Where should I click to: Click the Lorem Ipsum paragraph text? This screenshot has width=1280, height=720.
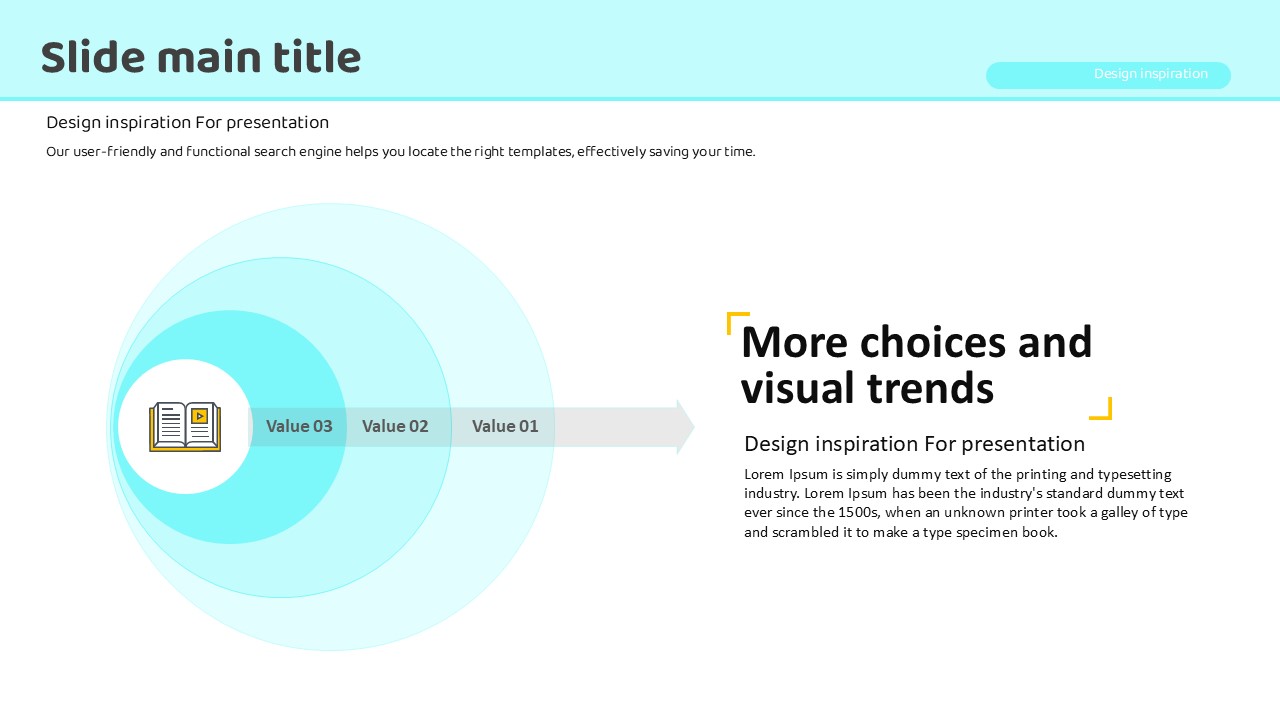(965, 503)
